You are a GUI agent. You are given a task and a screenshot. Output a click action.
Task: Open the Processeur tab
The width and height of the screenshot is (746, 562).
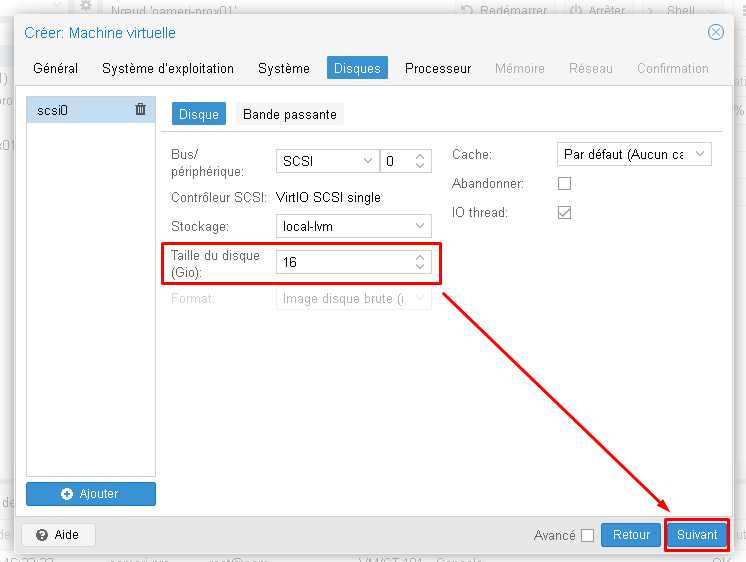438,68
